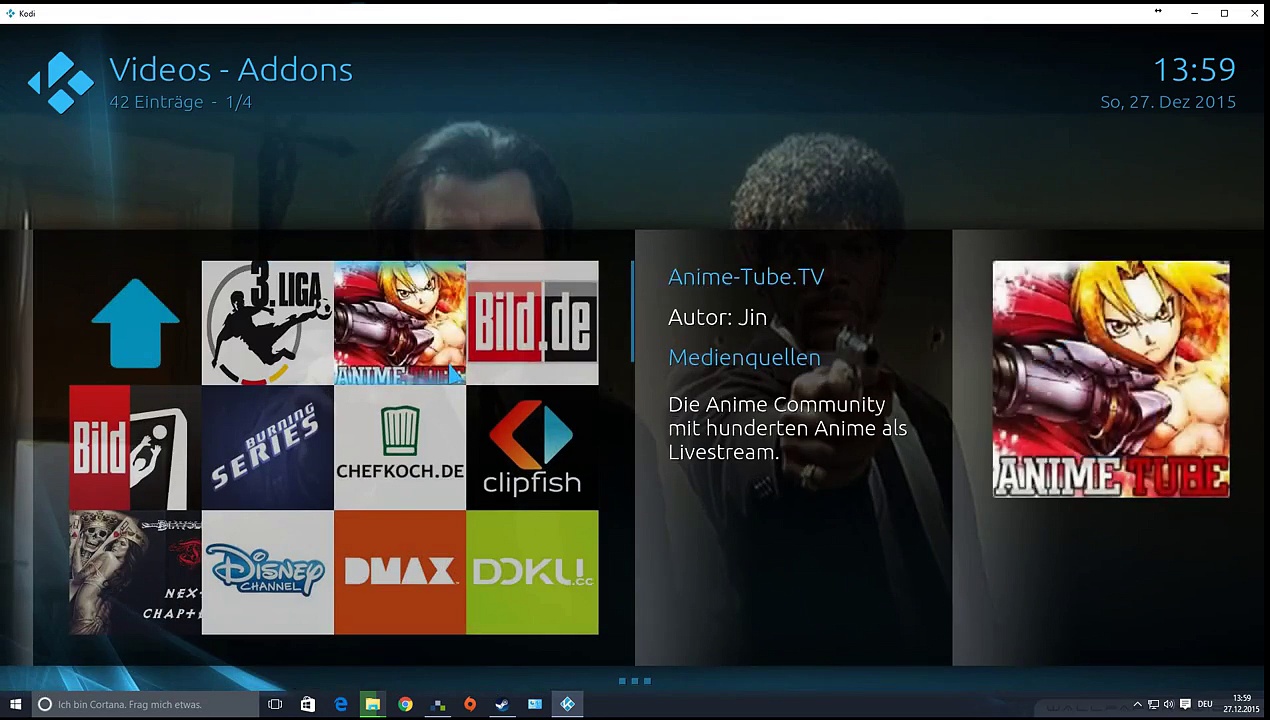
Task: Open the 3. Liga addon
Action: [x=267, y=323]
